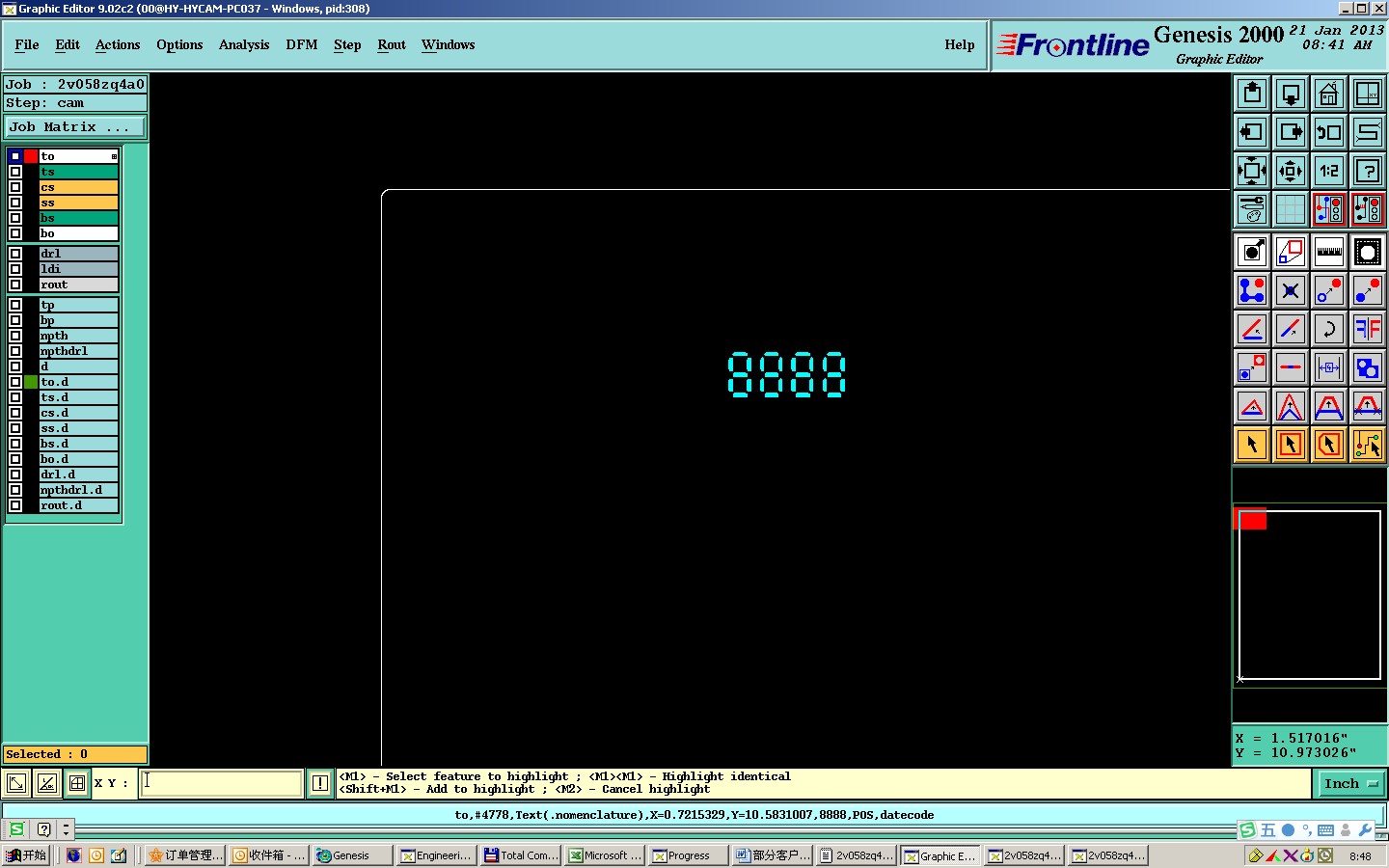Toggle checkbox for layer cs
Screen dimensions: 1389x868
[15, 187]
